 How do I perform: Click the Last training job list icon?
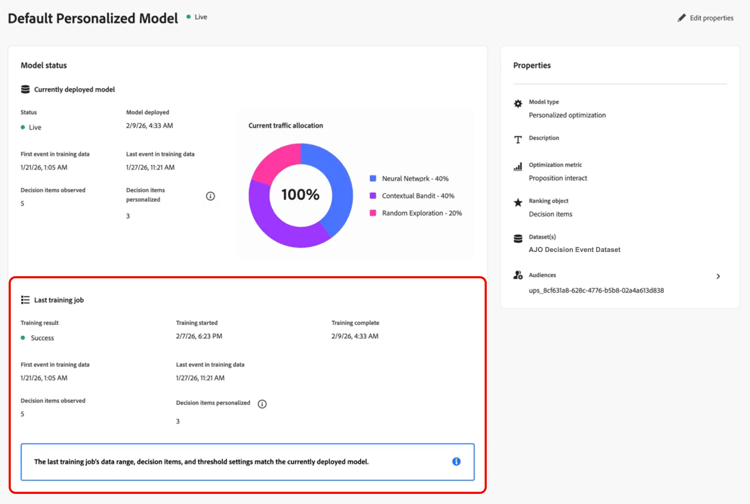[x=26, y=300]
